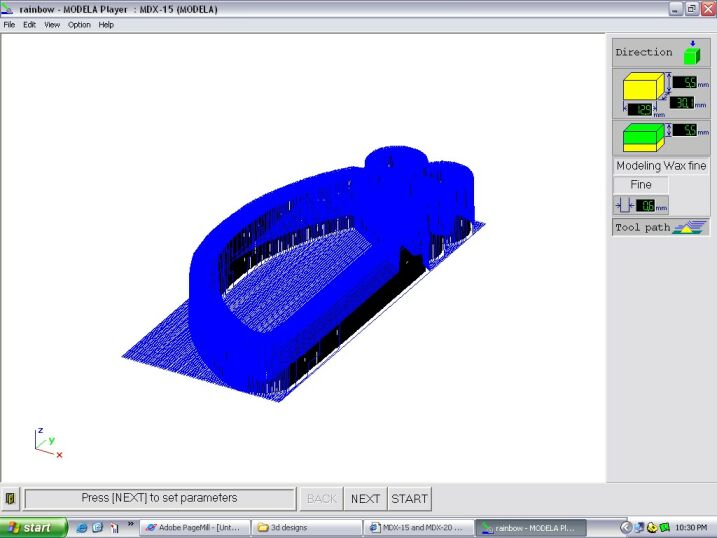Open the File menu
This screenshot has height=538, width=717.
tap(9, 25)
